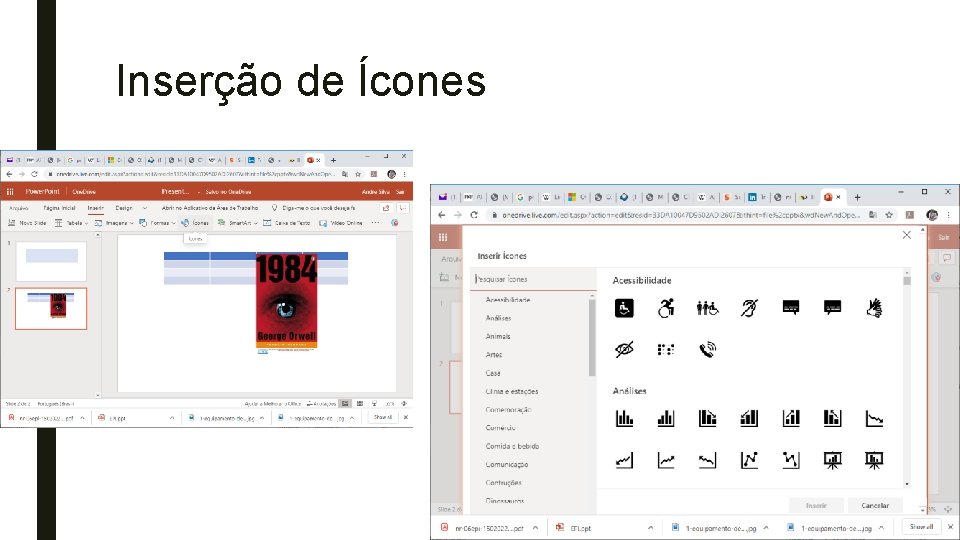Open the app launcher grid in left window
The width and height of the screenshot is (960, 540).
click(x=10, y=192)
